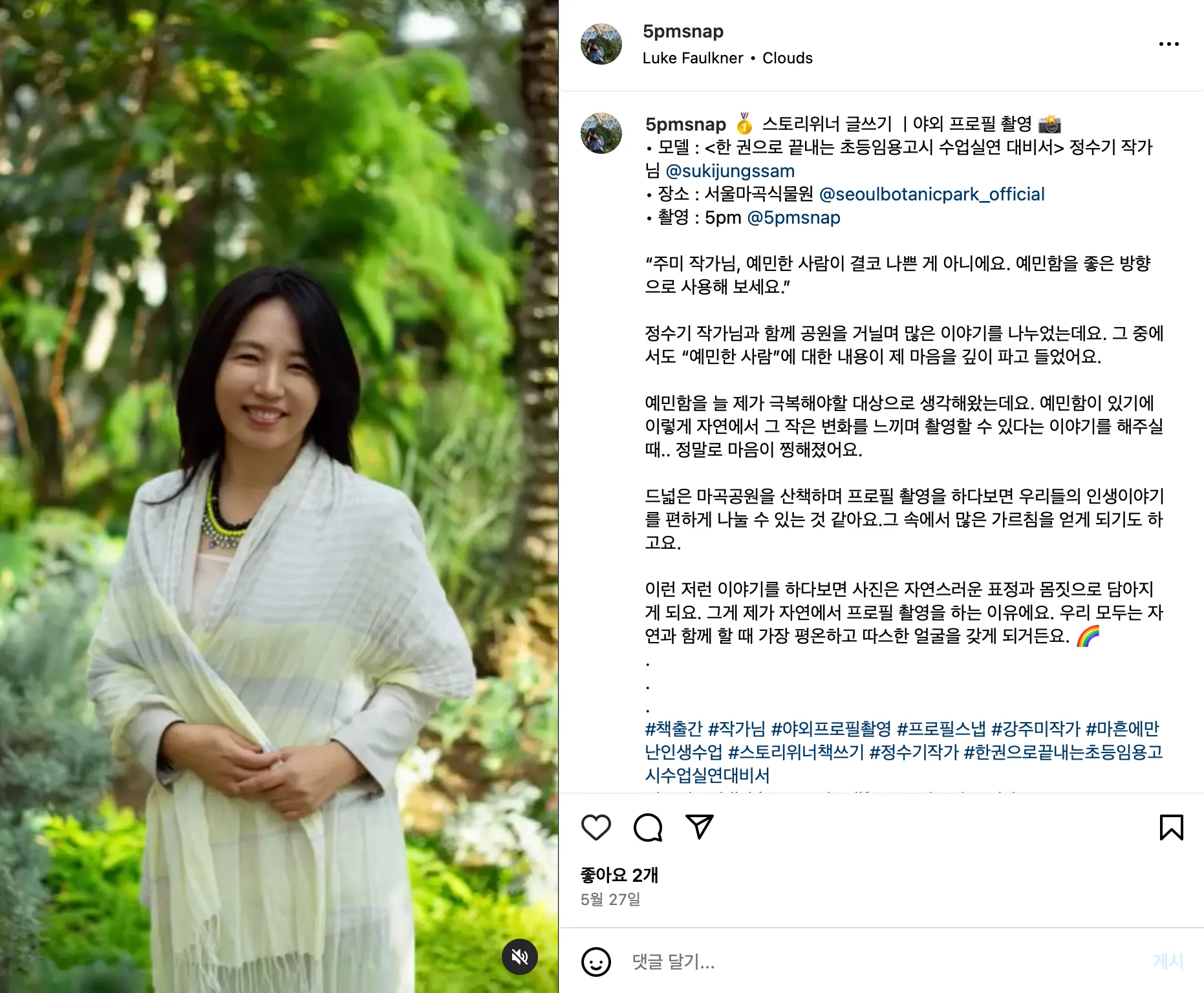Like the post with the heart icon
The width and height of the screenshot is (1204, 993).
pos(596,827)
